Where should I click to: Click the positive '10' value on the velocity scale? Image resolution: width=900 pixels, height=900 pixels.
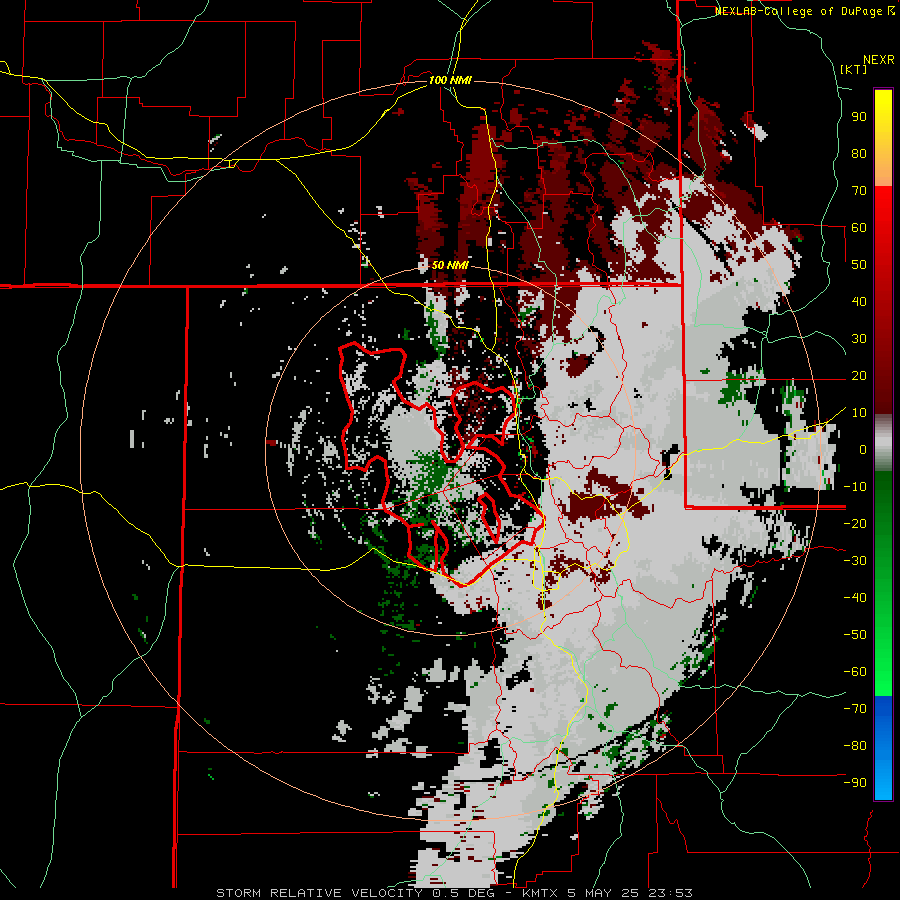(x=859, y=413)
